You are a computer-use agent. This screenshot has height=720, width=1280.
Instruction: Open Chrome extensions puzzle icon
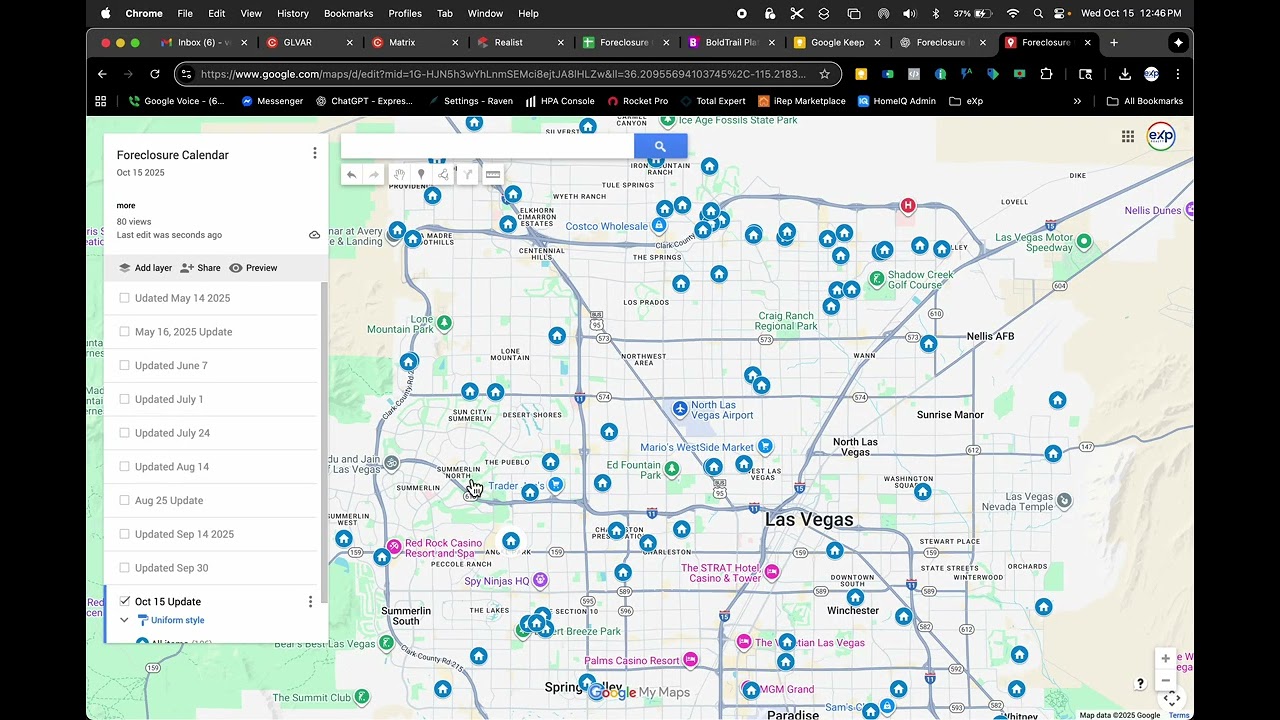1046,74
